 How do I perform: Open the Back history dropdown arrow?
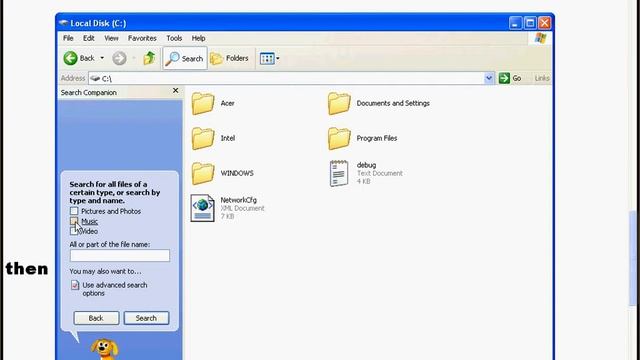102,58
